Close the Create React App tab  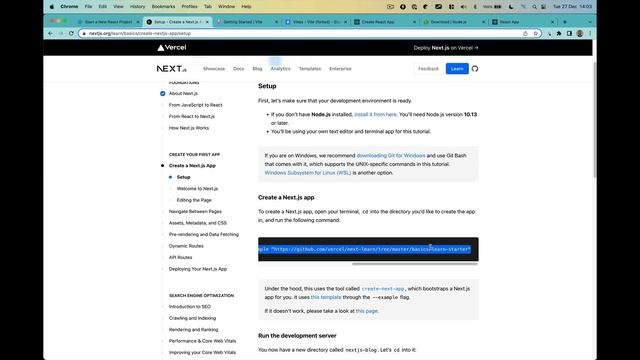tap(414, 22)
